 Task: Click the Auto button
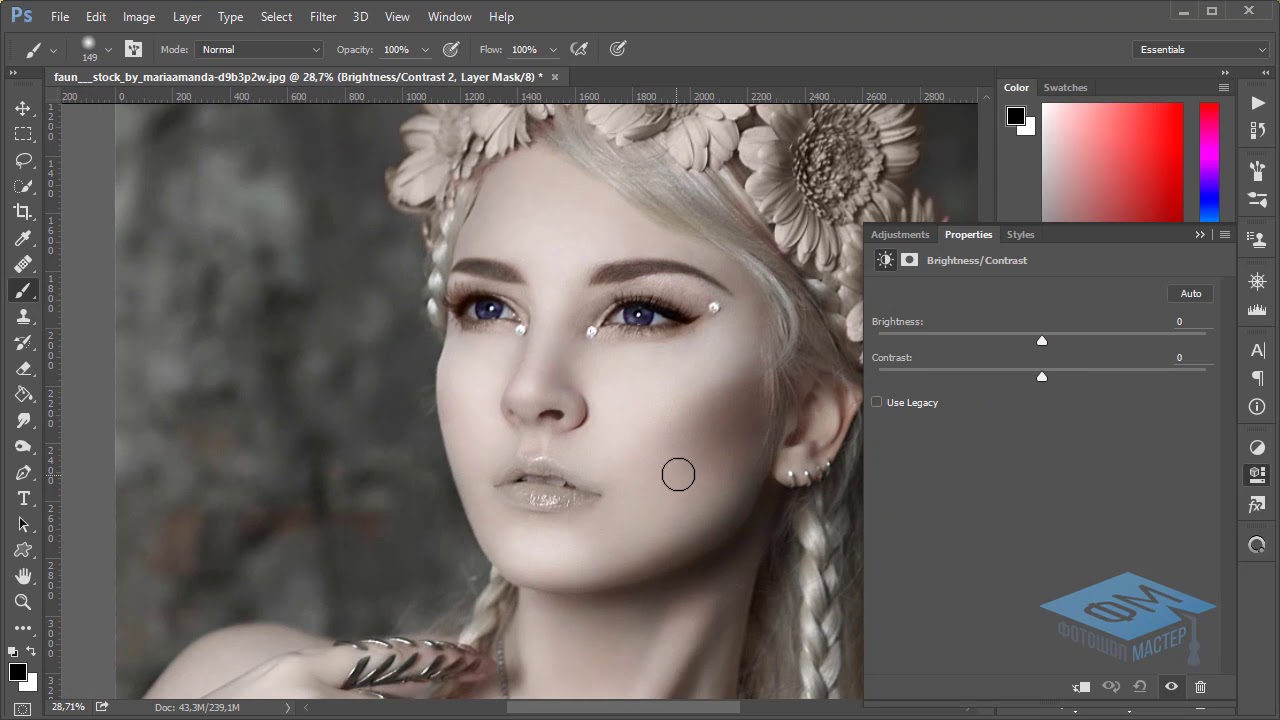click(x=1190, y=293)
